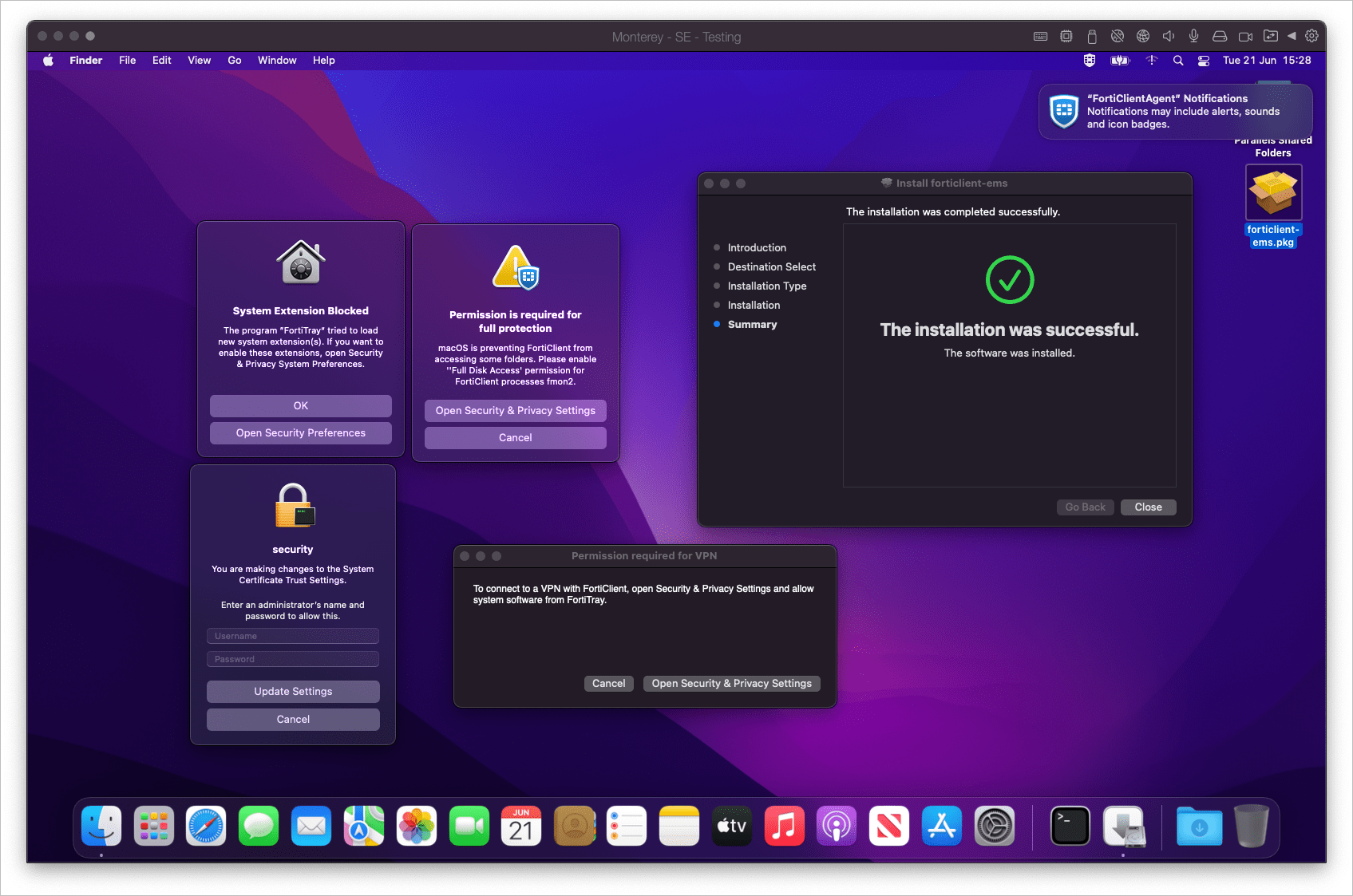Open the Mail app icon
The image size is (1353, 896).
coord(311,826)
